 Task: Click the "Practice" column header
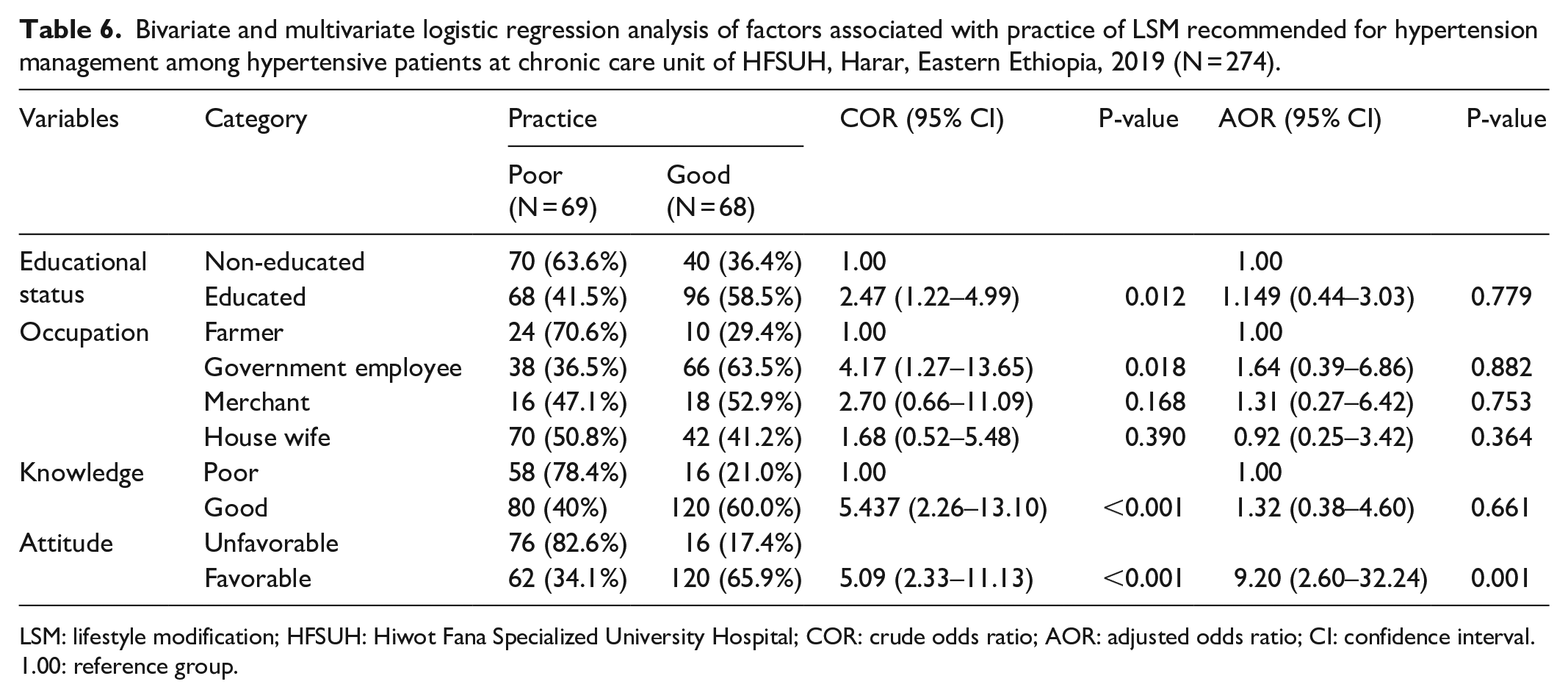(x=552, y=118)
